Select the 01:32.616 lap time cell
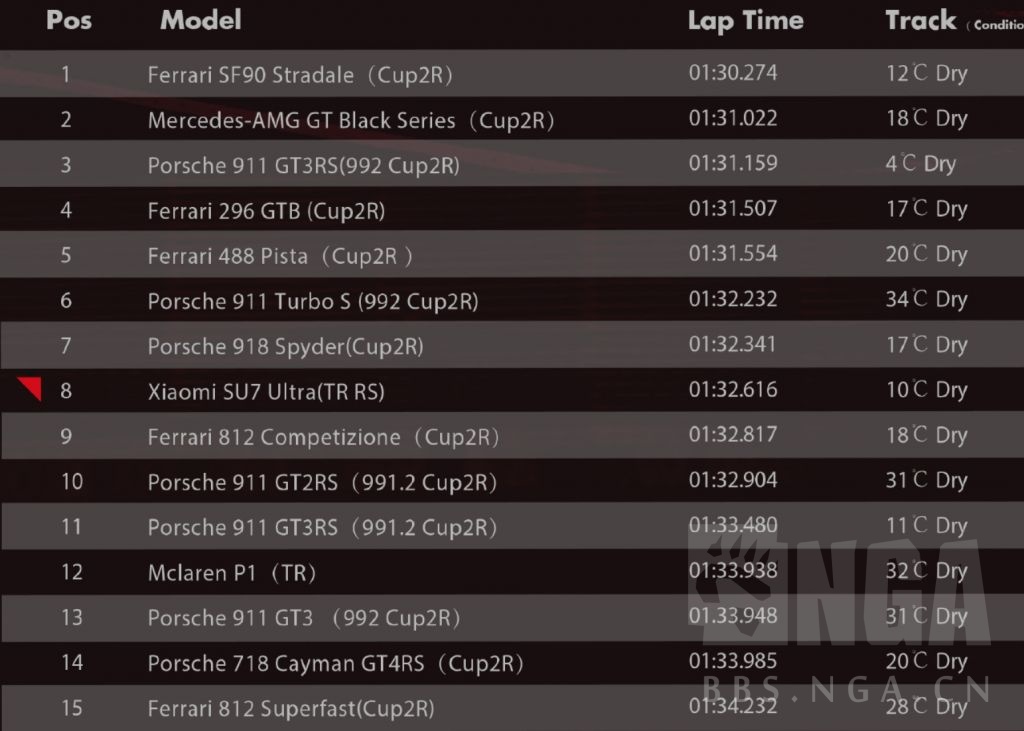This screenshot has height=731, width=1024. pyautogui.click(x=733, y=390)
